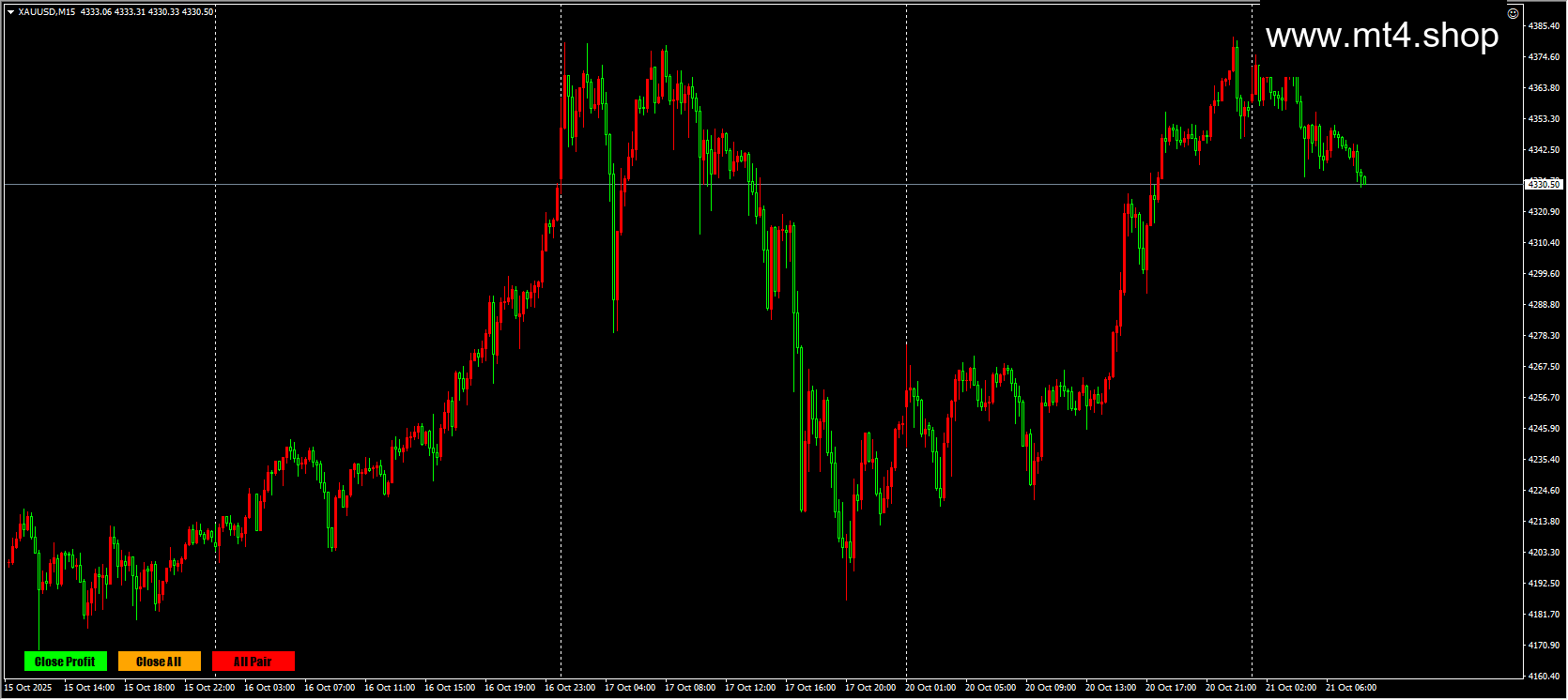The image size is (1568, 700).
Task: Click the triangle arrow beside XAUUSD,M15
Action: point(10,12)
